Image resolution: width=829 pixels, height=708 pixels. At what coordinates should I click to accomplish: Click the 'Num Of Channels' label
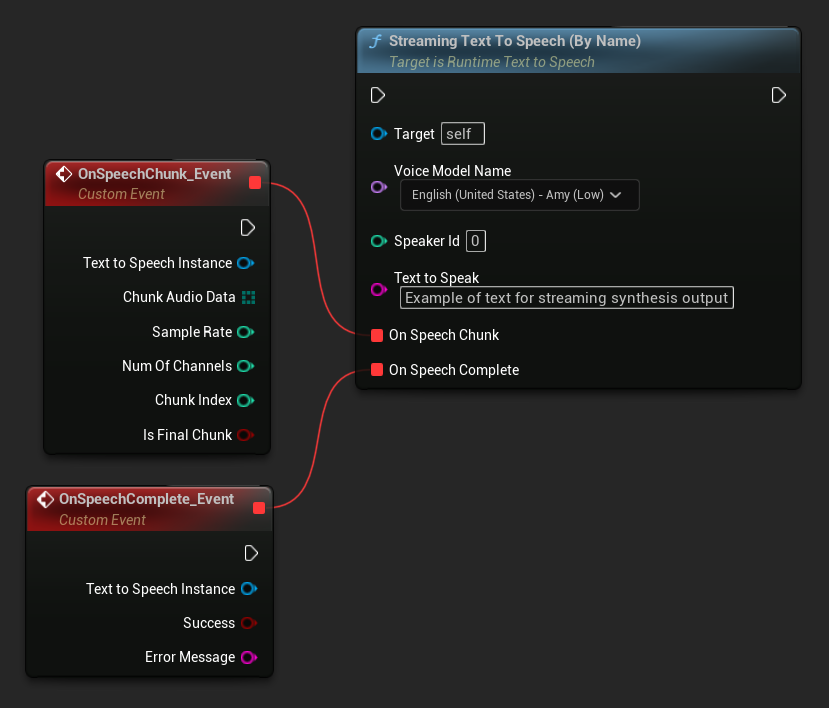(x=177, y=366)
